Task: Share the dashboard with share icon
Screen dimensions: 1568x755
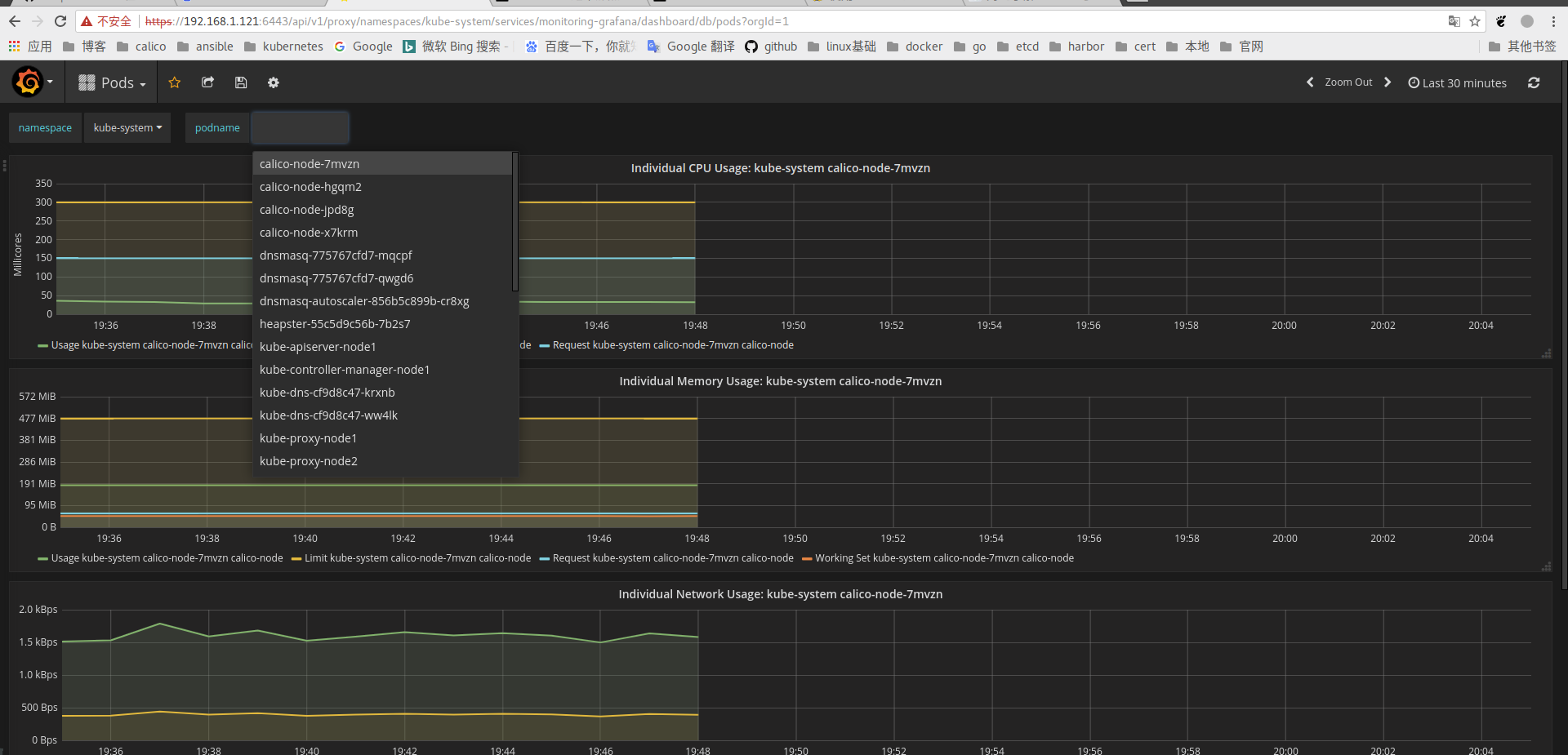Action: [207, 82]
